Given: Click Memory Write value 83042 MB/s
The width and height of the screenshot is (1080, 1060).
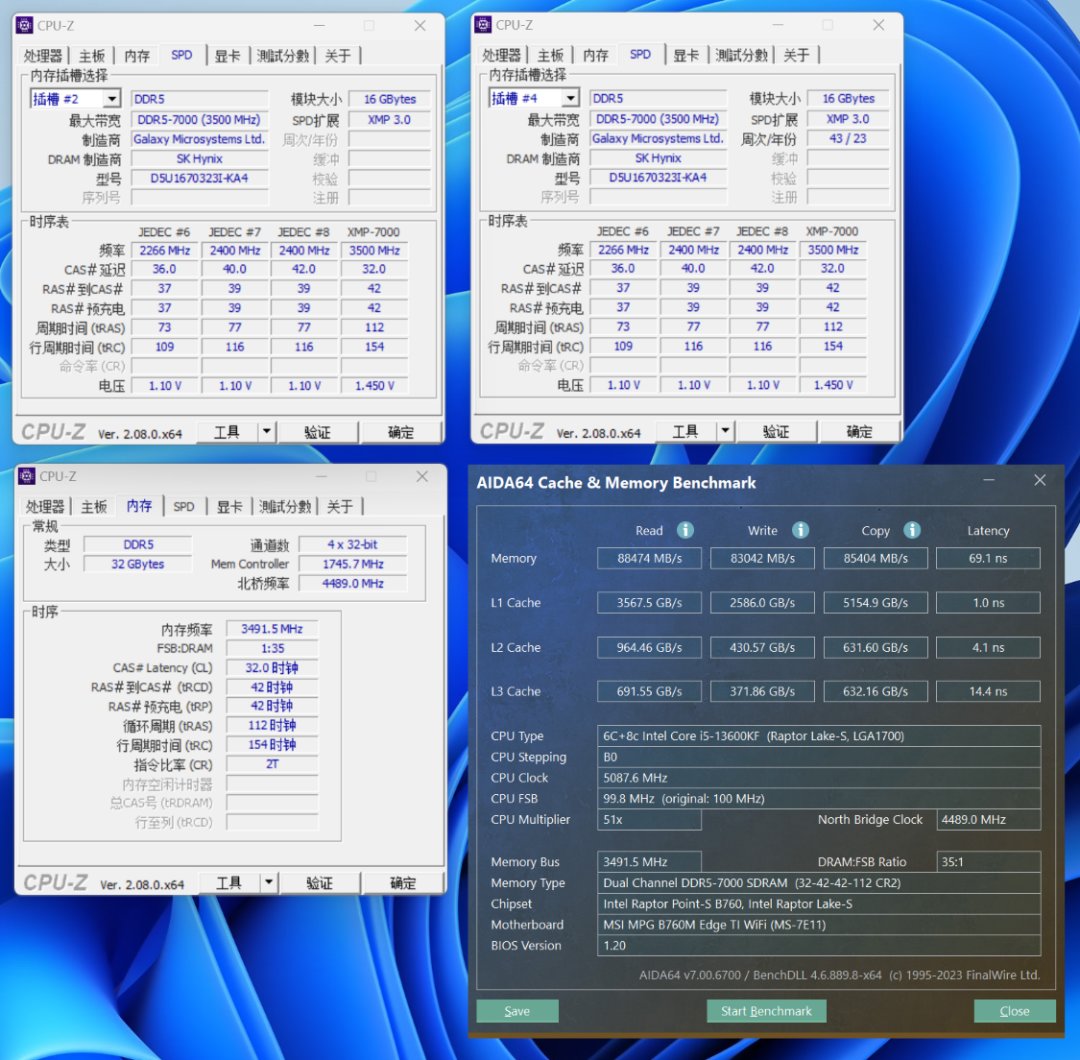Looking at the screenshot, I should point(762,558).
